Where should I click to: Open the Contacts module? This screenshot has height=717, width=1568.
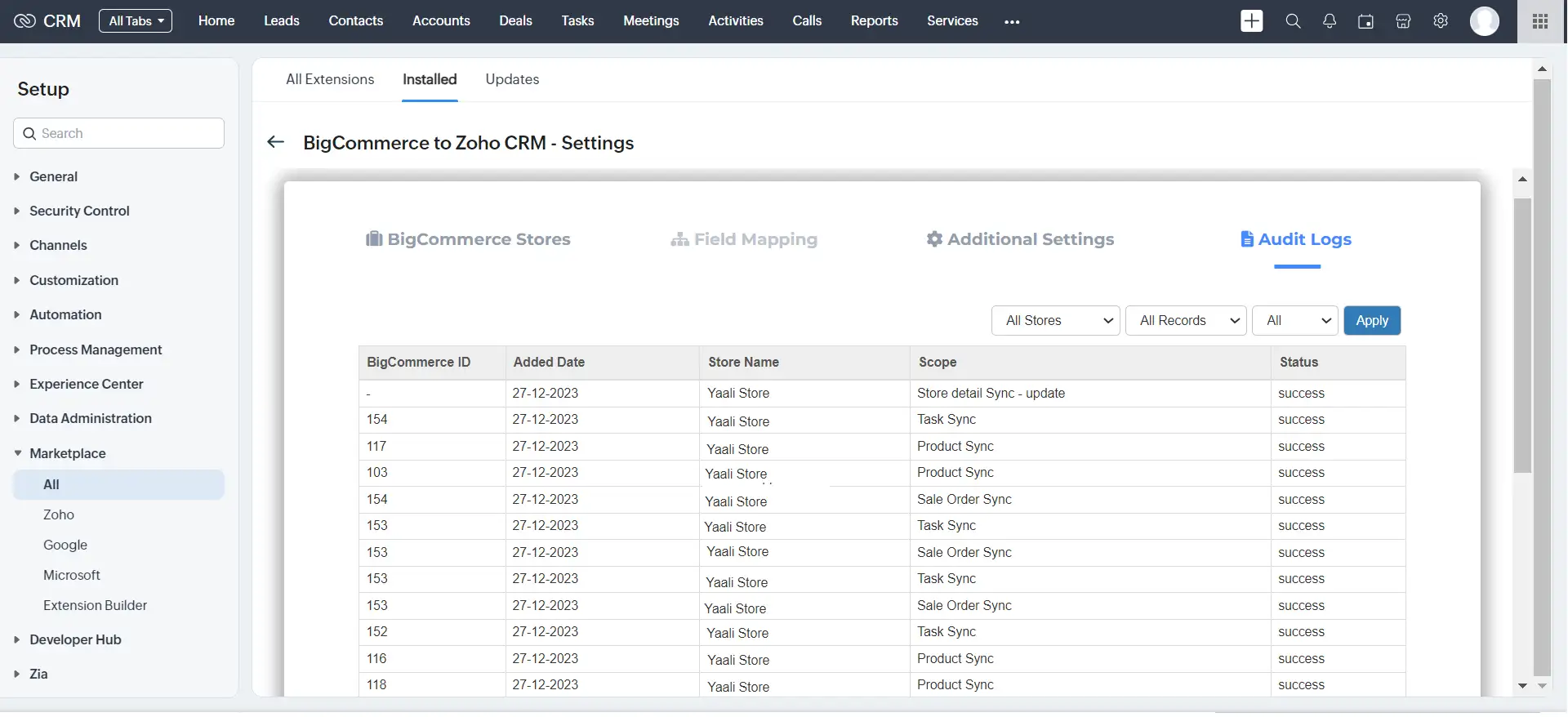[x=356, y=21]
